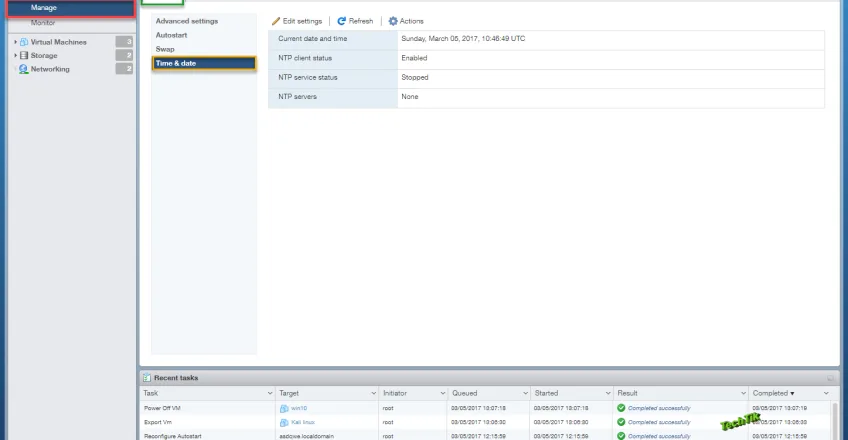Open the win10 target link
The height and width of the screenshot is (440, 848).
pos(298,408)
